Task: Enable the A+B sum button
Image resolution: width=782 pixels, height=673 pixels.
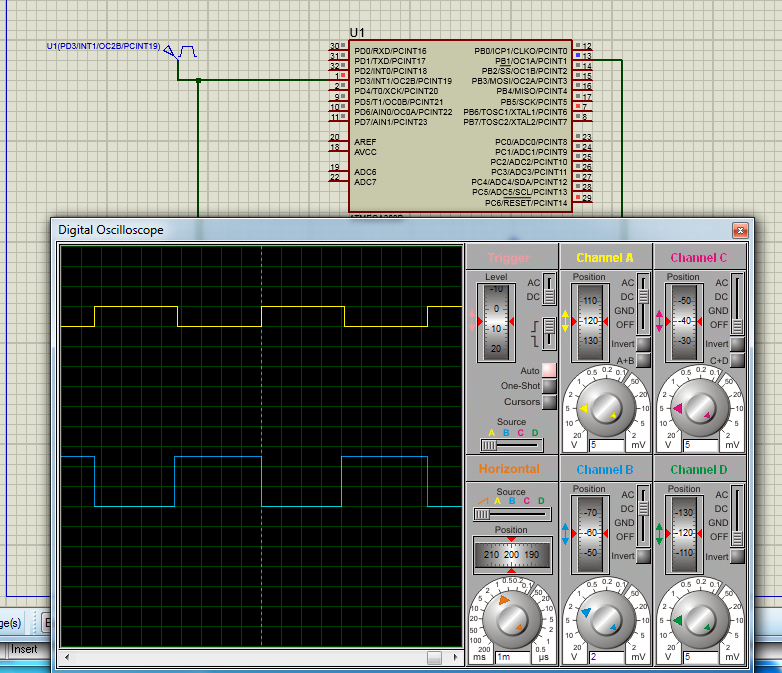Action: tap(643, 360)
